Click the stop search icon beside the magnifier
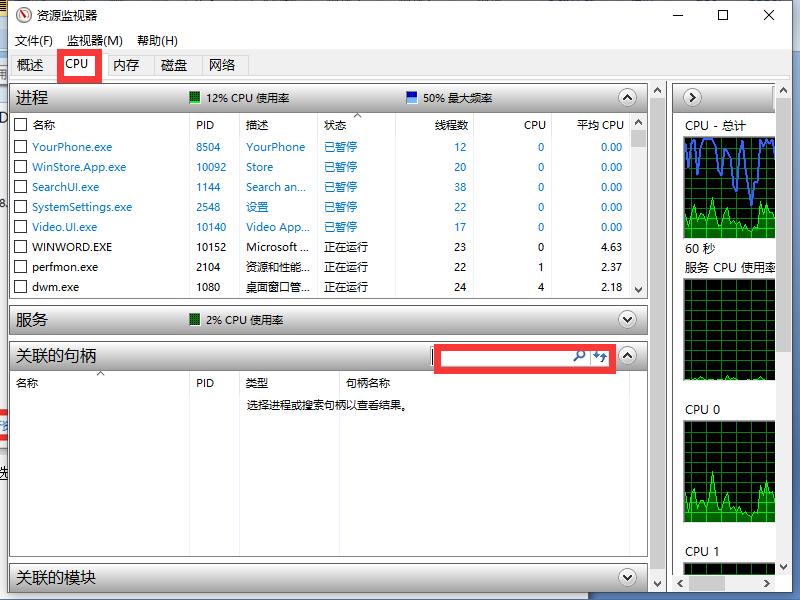The width and height of the screenshot is (800, 600). (x=596, y=357)
